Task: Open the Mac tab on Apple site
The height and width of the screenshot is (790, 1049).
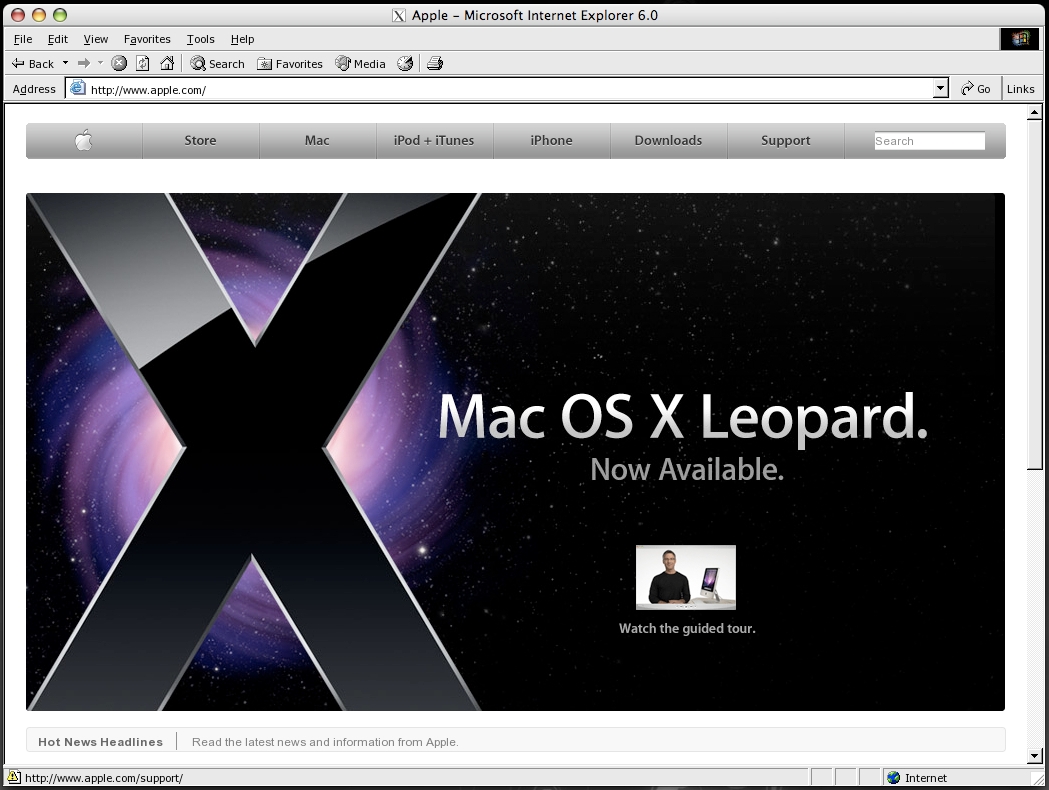Action: coord(317,140)
